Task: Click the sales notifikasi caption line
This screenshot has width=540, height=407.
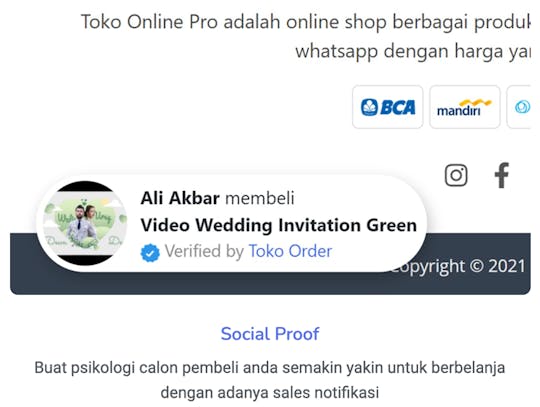Action: click(x=270, y=392)
